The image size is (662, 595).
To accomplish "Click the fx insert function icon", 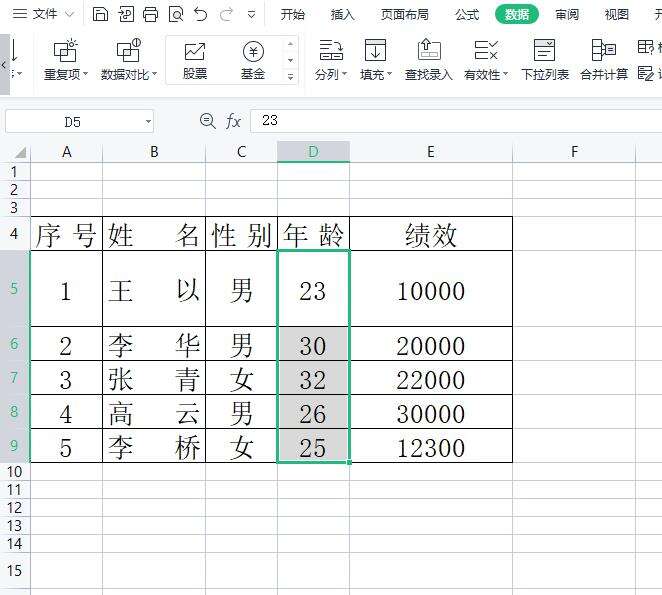I will (x=233, y=121).
